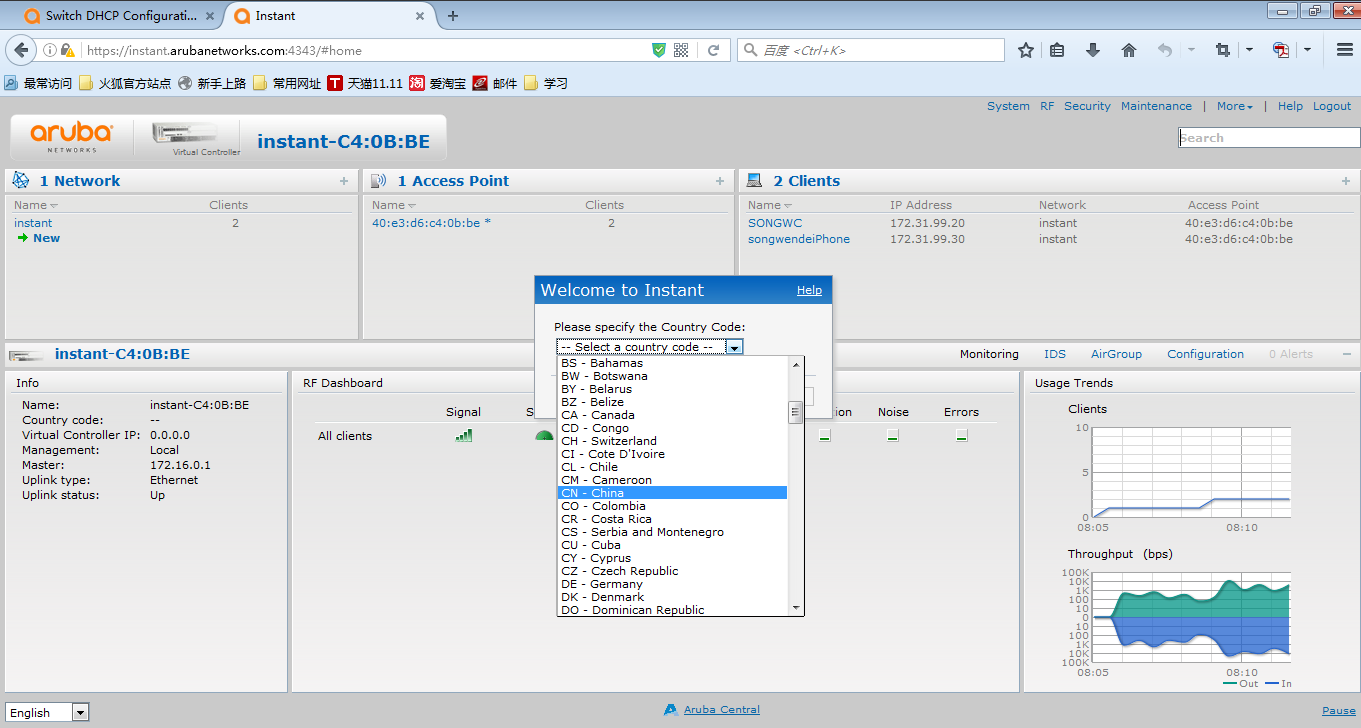Open the 爱淘宝 bookmark

437,83
